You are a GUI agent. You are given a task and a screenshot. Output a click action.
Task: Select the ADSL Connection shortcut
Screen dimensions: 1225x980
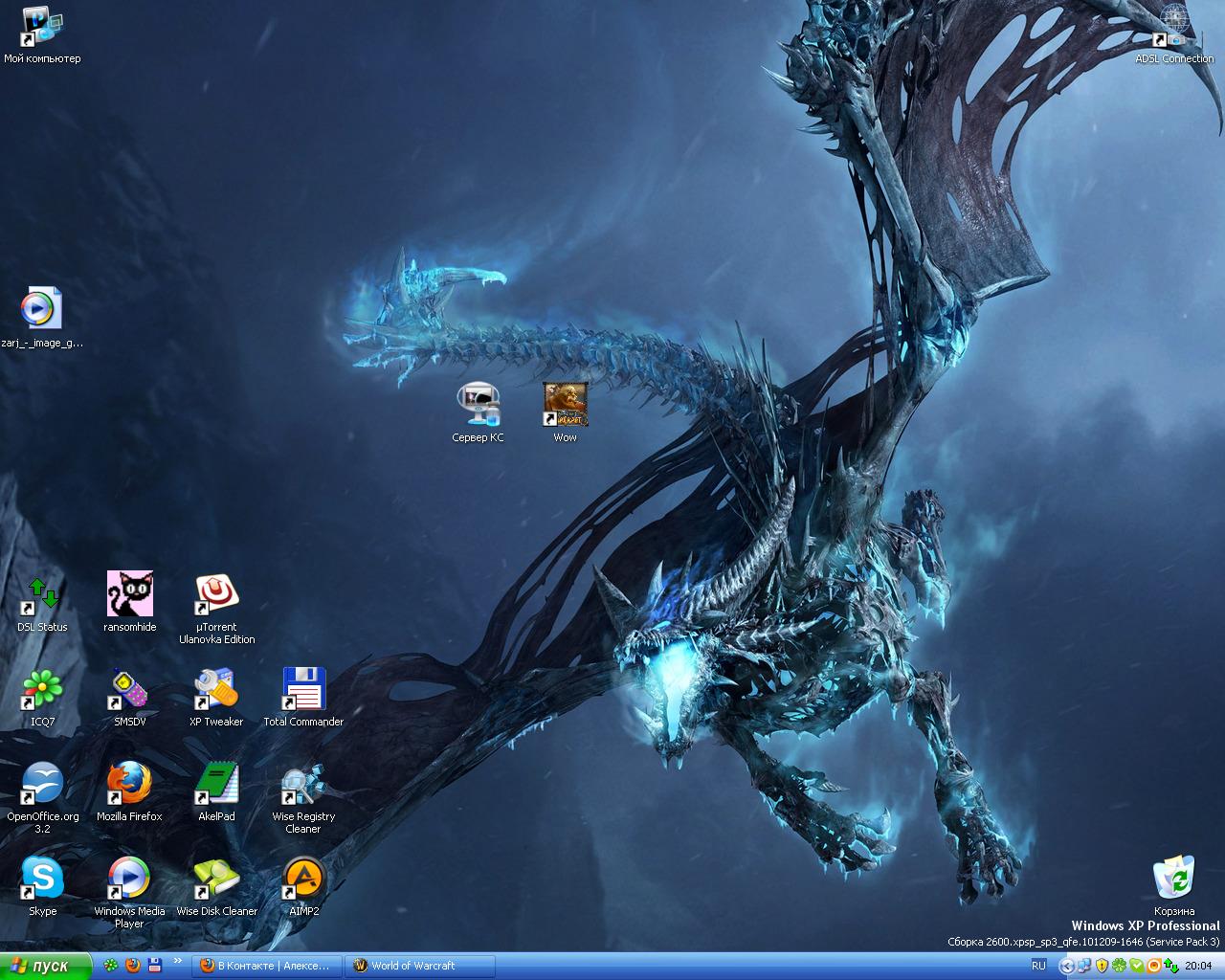(1173, 27)
